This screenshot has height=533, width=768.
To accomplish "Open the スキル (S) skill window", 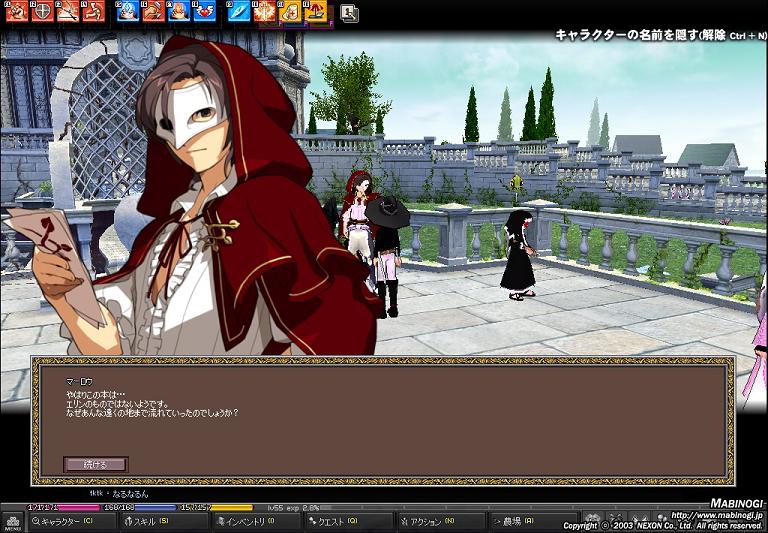I will point(164,522).
